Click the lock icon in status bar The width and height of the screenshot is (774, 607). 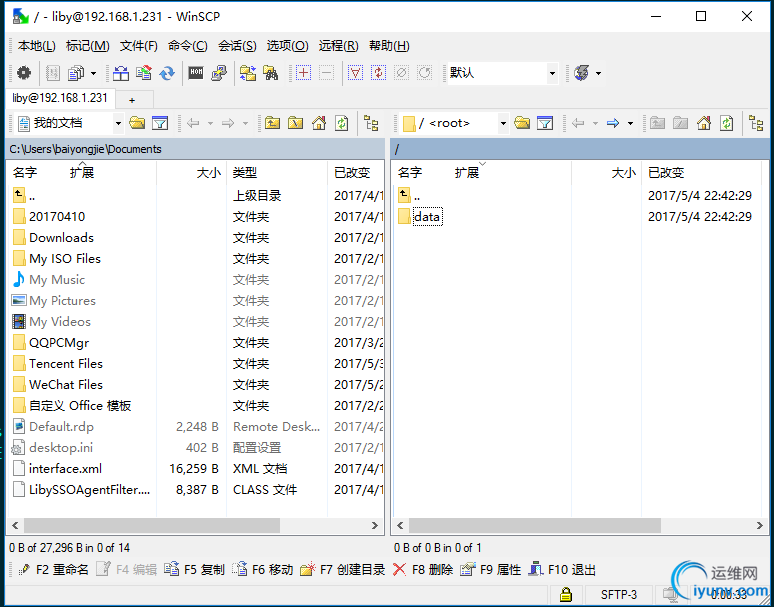(x=566, y=595)
